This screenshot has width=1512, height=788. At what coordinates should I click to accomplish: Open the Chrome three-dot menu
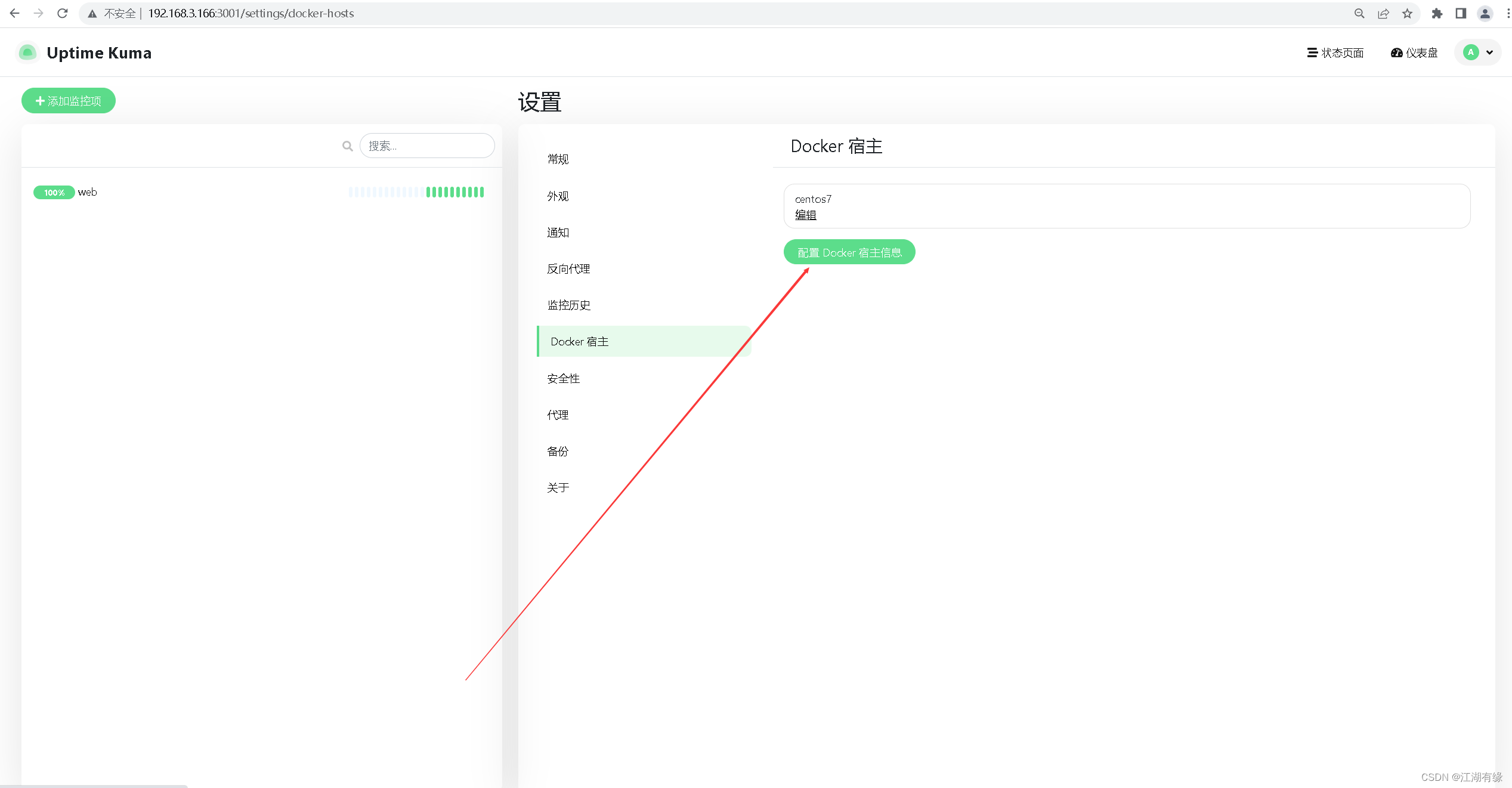point(1508,13)
